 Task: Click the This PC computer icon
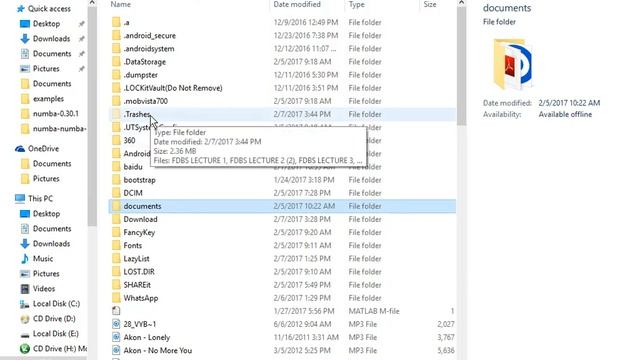(x=20, y=198)
